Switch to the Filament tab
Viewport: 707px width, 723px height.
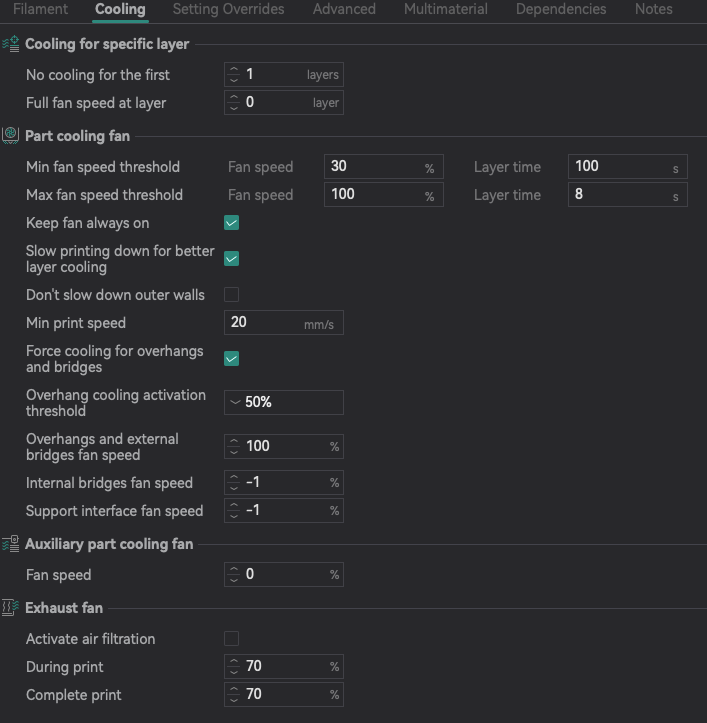[41, 9]
